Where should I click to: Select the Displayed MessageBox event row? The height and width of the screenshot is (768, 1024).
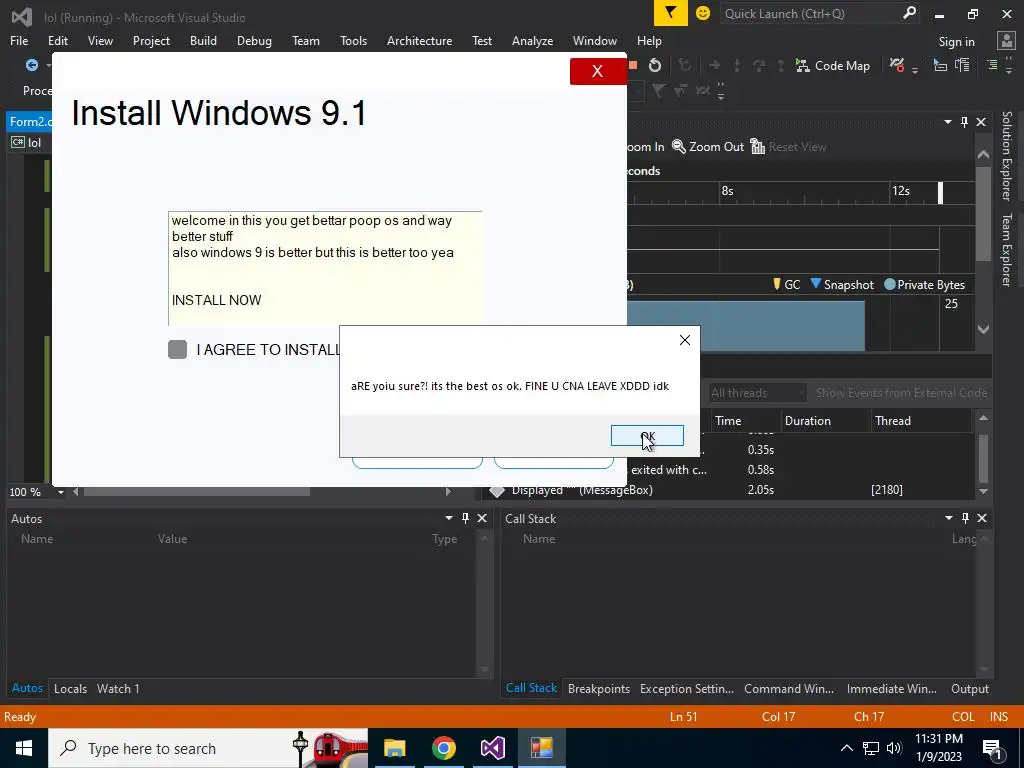[x=728, y=490]
